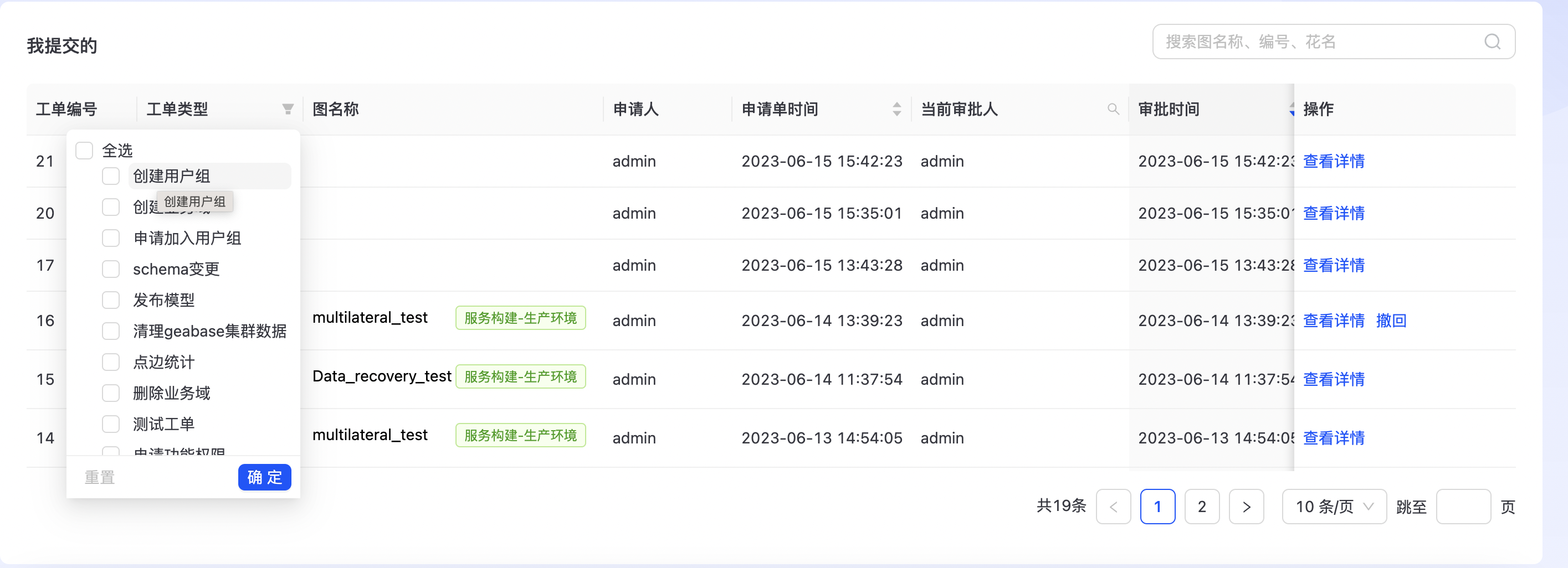Click the 共19条 total count text
Screen dimensions: 1568x568
1061,506
